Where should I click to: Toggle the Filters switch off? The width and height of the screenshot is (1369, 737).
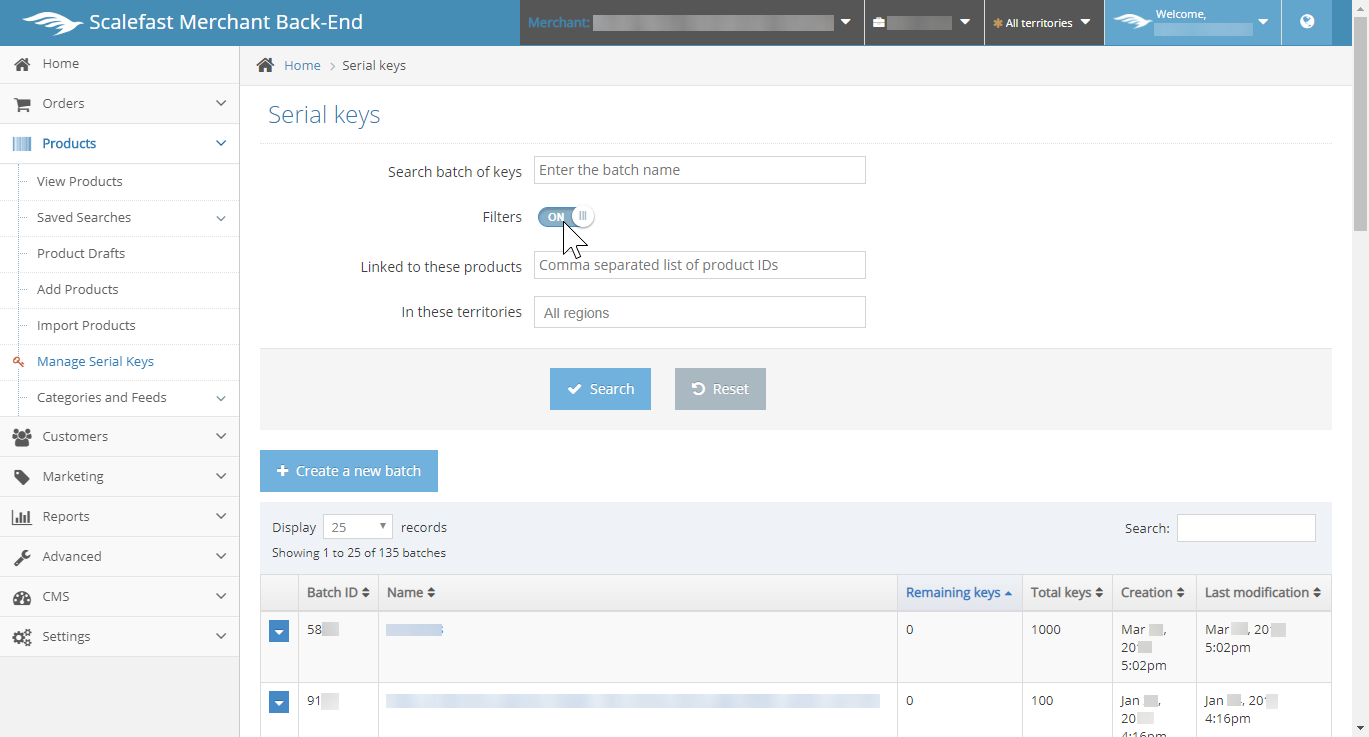(566, 217)
